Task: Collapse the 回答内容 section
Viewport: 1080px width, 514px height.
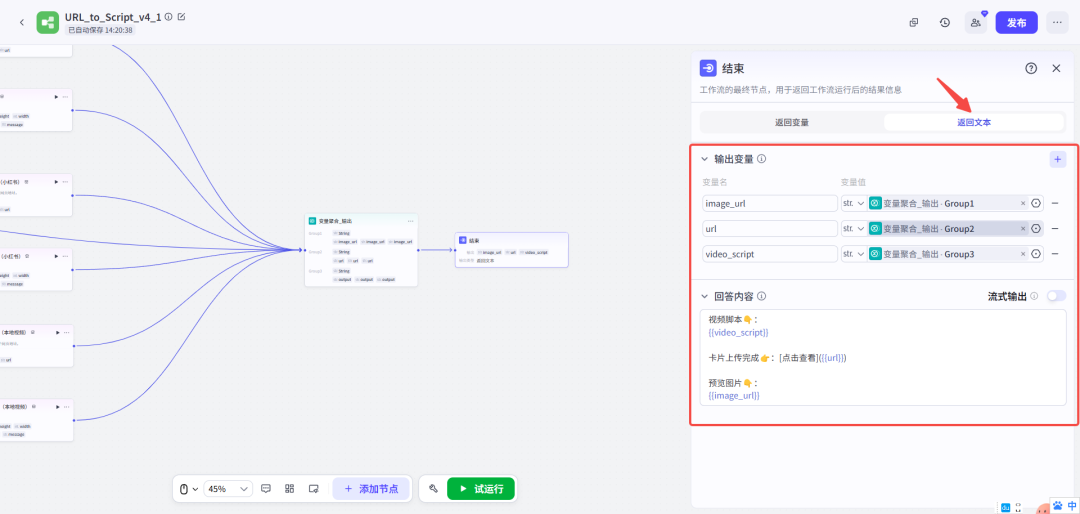Action: pyautogui.click(x=704, y=296)
